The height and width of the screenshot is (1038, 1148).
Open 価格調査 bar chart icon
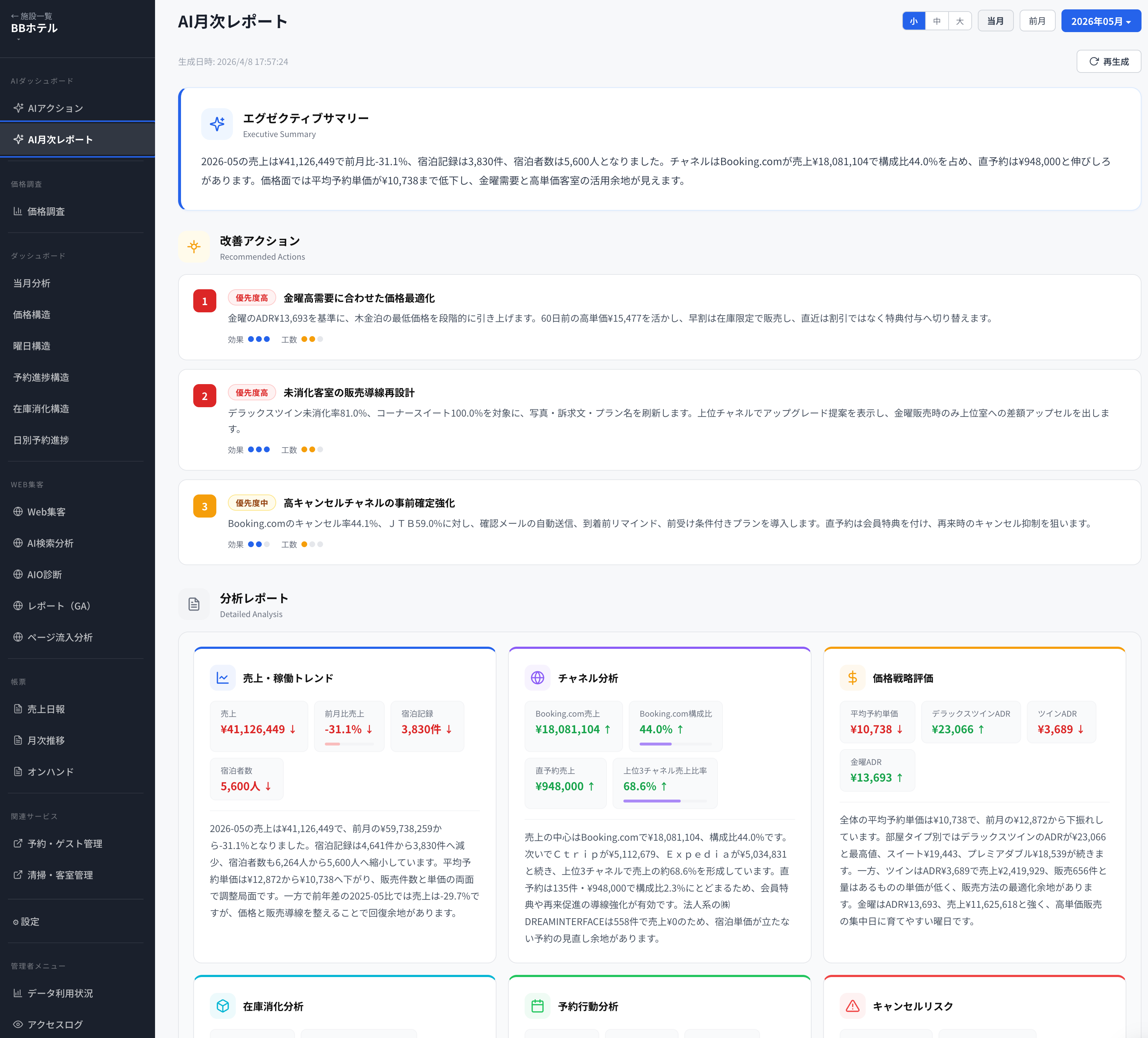(18, 211)
